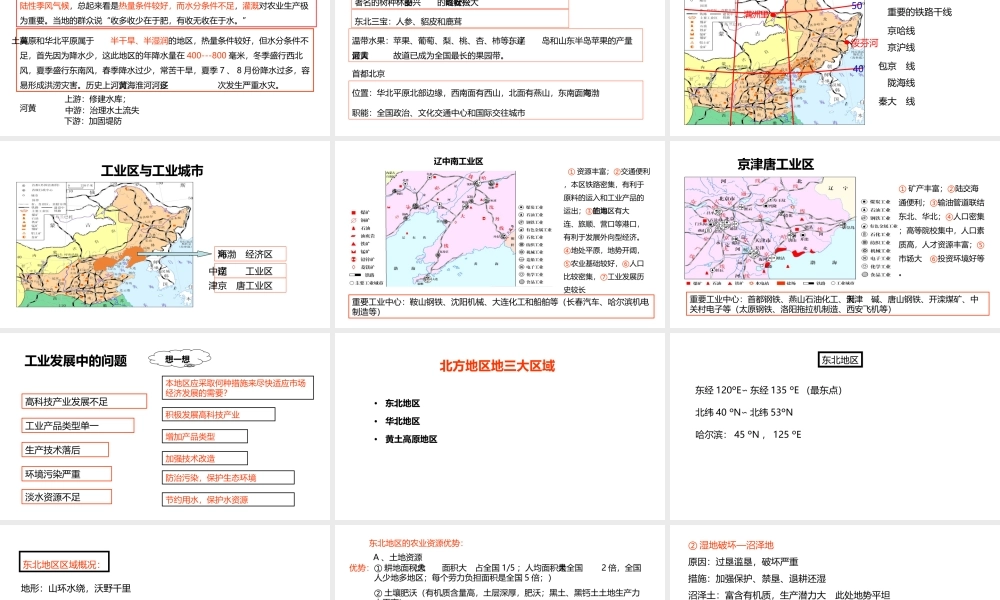Click the 东北地区区域概况 boxed heading
Screen dimensions: 1000x600
point(64,562)
